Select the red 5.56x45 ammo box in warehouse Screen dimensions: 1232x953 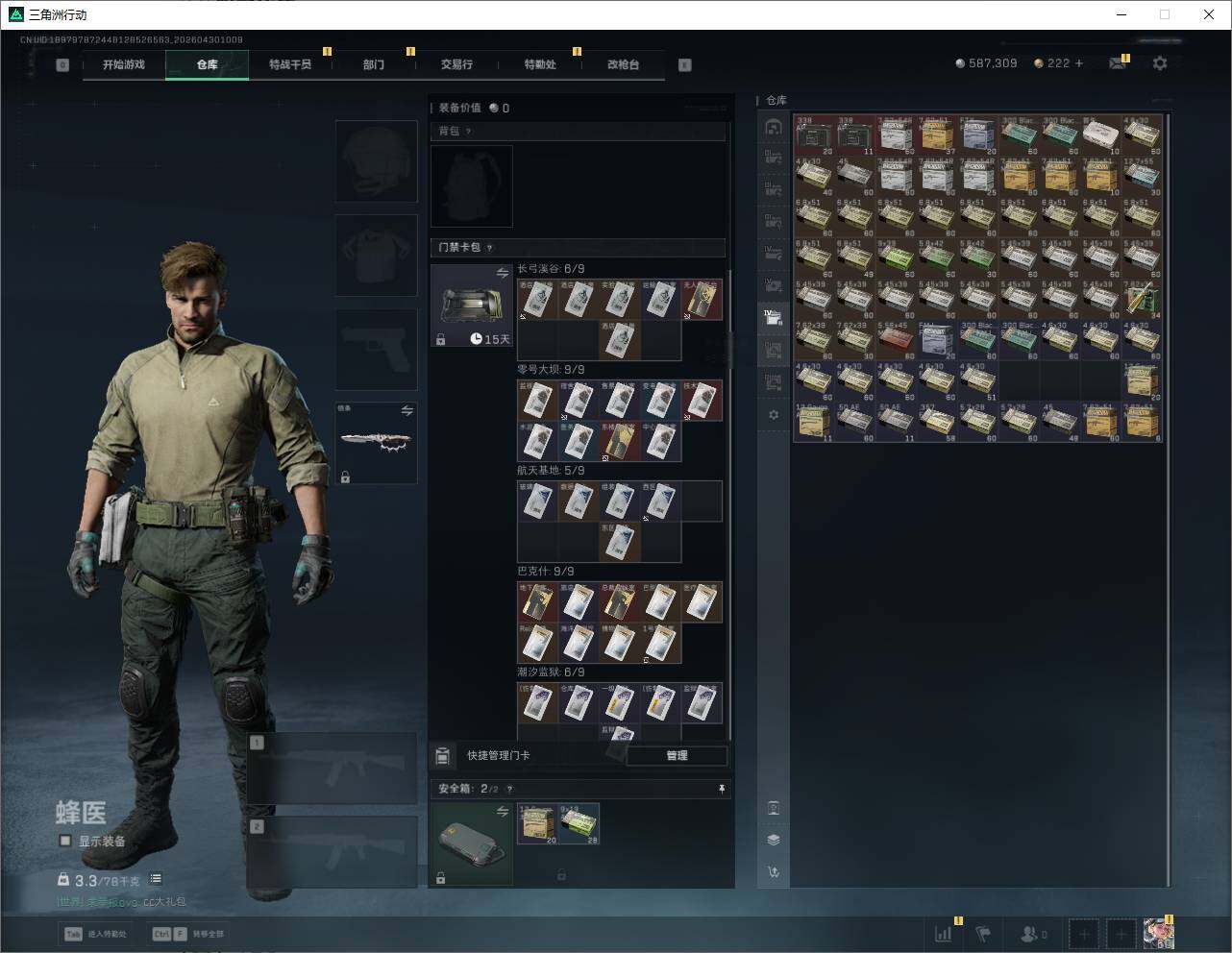(897, 341)
